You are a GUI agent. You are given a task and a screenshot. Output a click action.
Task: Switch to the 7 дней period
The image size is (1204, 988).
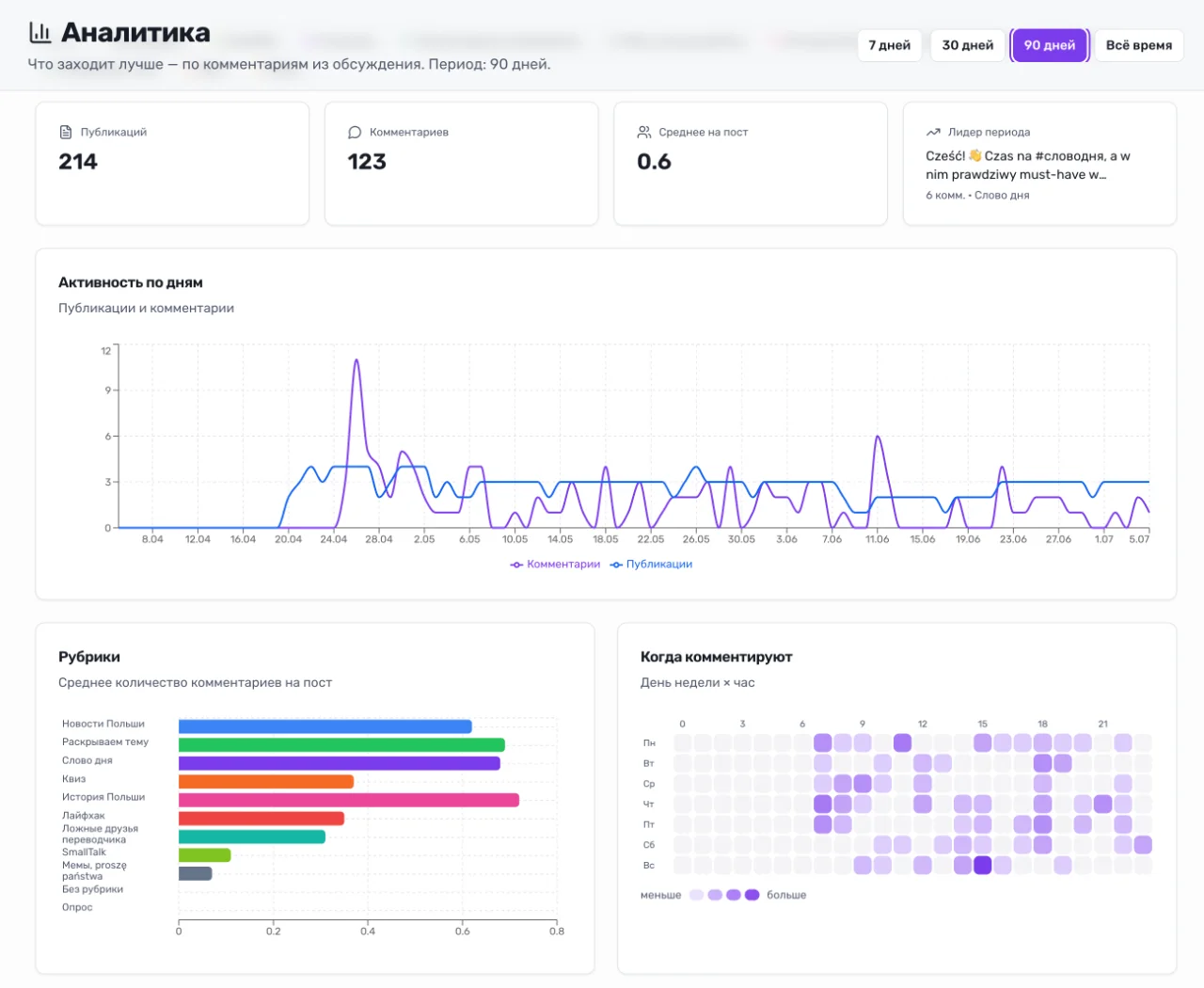pyautogui.click(x=890, y=45)
